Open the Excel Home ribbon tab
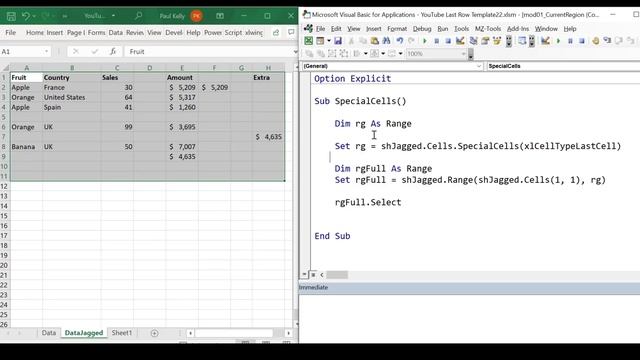640x360 pixels. (x=35, y=32)
